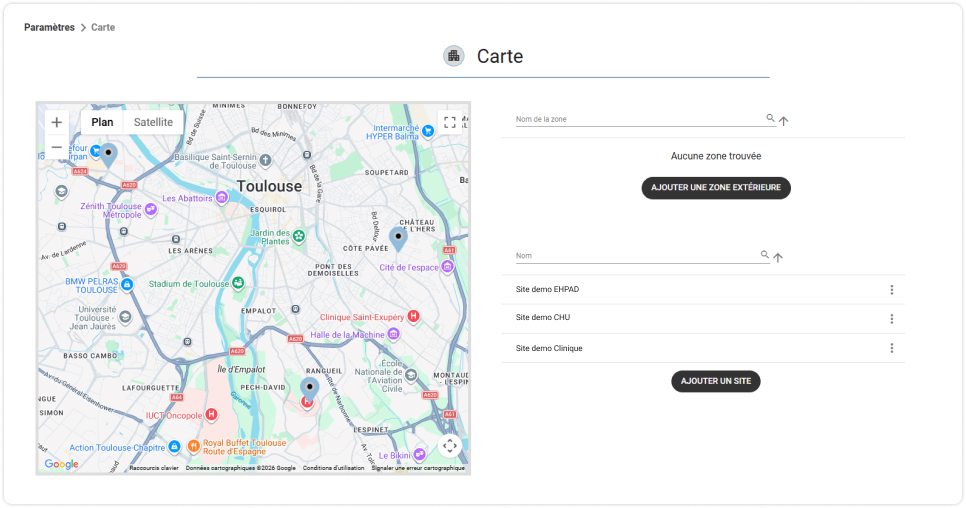Click the map marker near Rangueil

(x=310, y=390)
